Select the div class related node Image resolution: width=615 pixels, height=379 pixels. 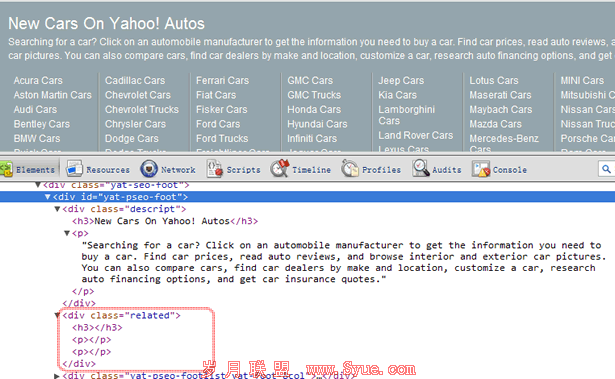coord(122,315)
